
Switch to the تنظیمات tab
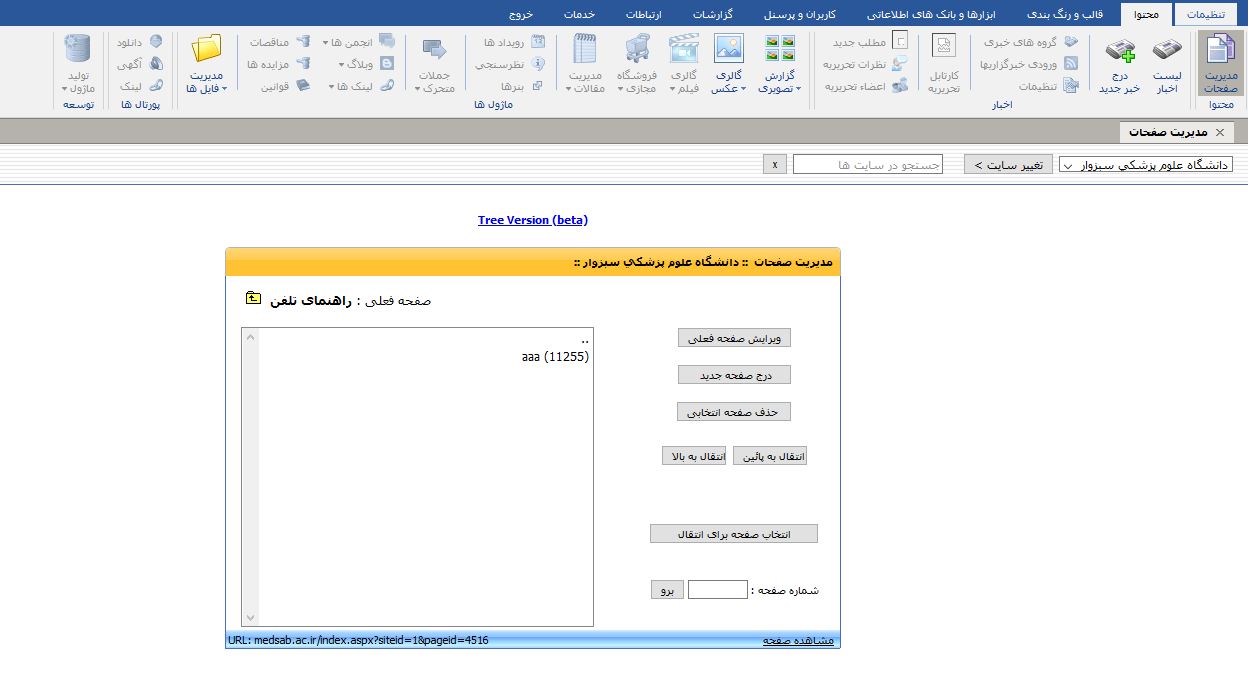pos(1204,14)
